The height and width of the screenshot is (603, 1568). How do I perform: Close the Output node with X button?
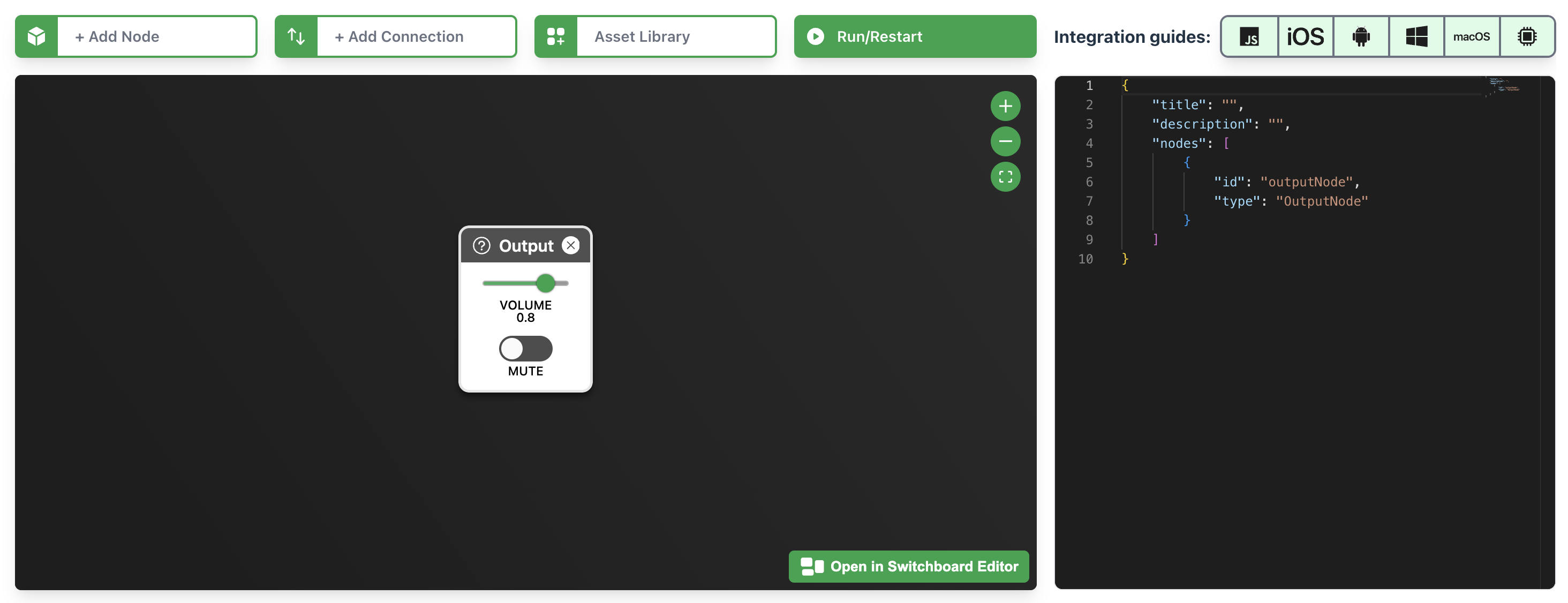coord(570,245)
